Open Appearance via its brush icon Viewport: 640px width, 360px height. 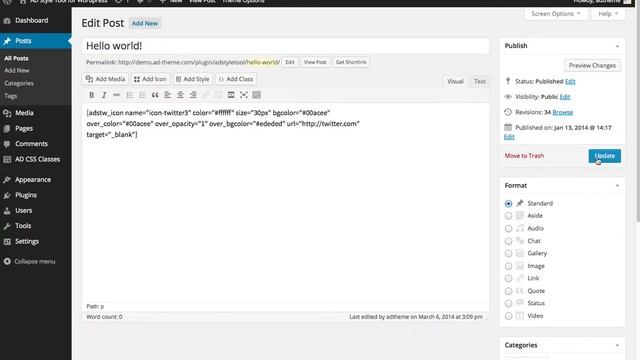[7, 180]
